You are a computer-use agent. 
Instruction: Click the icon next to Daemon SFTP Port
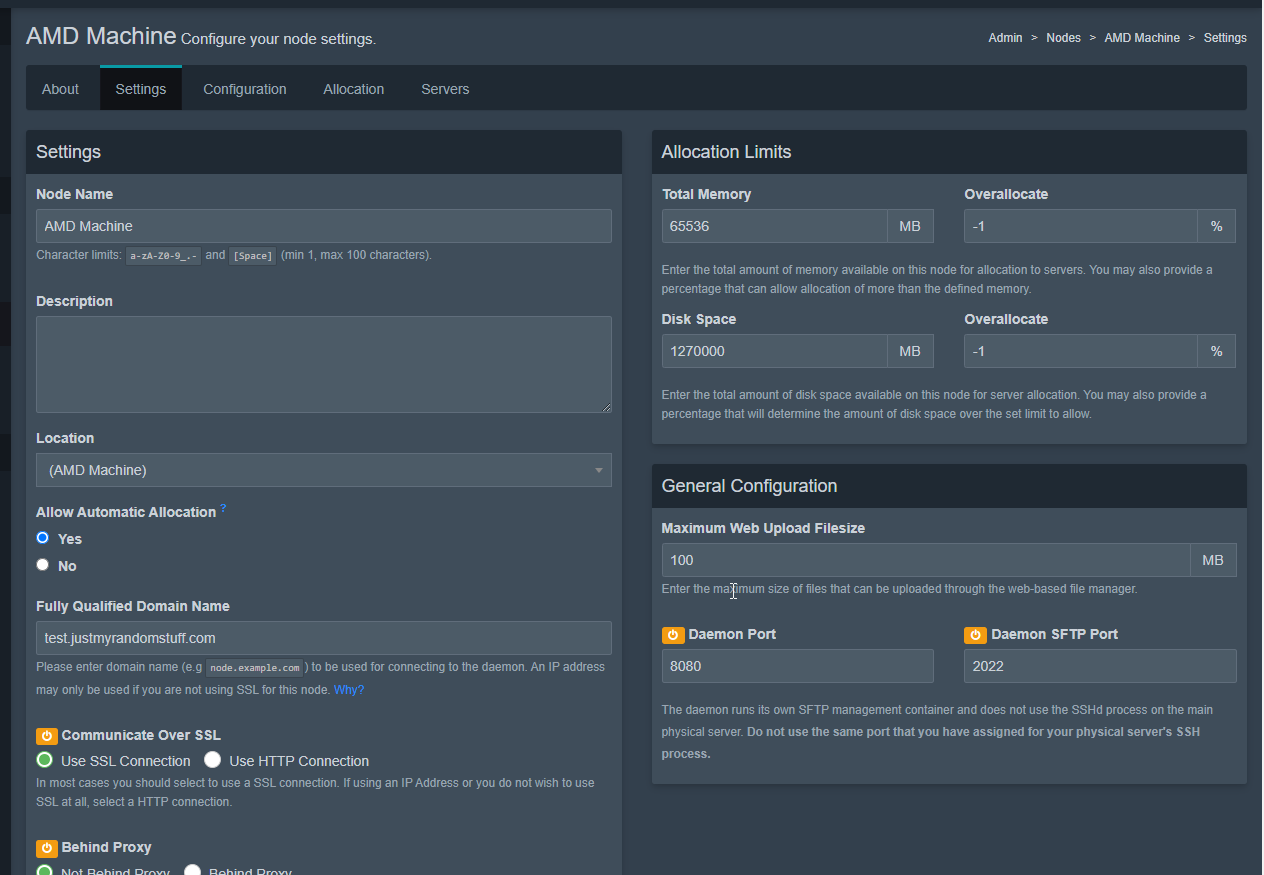pos(975,634)
